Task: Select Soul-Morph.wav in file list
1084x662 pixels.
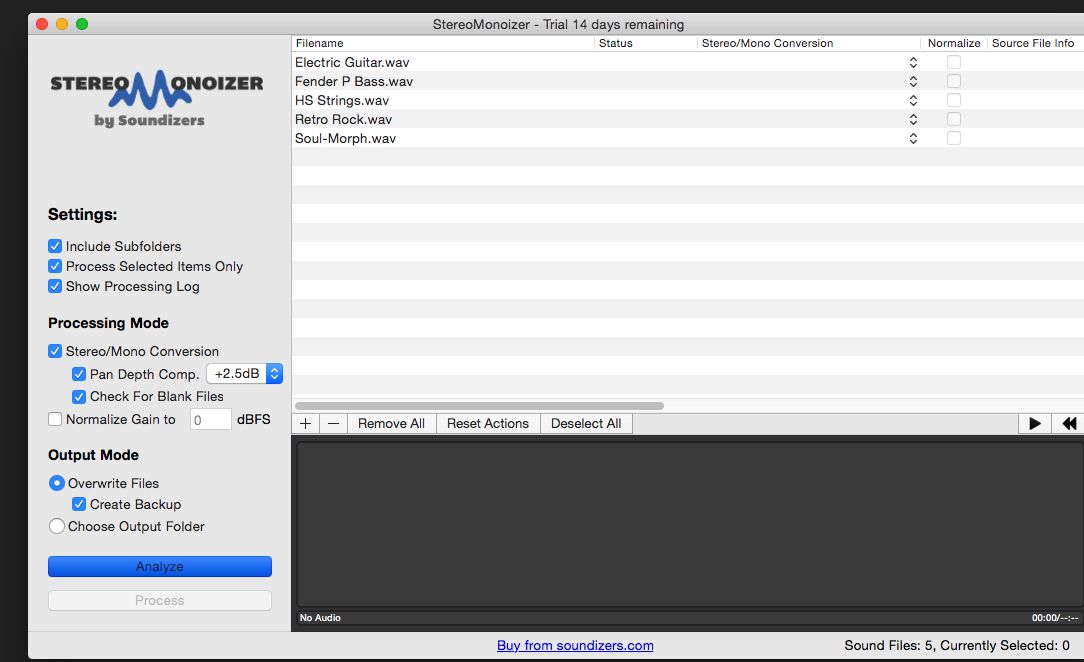Action: (346, 138)
